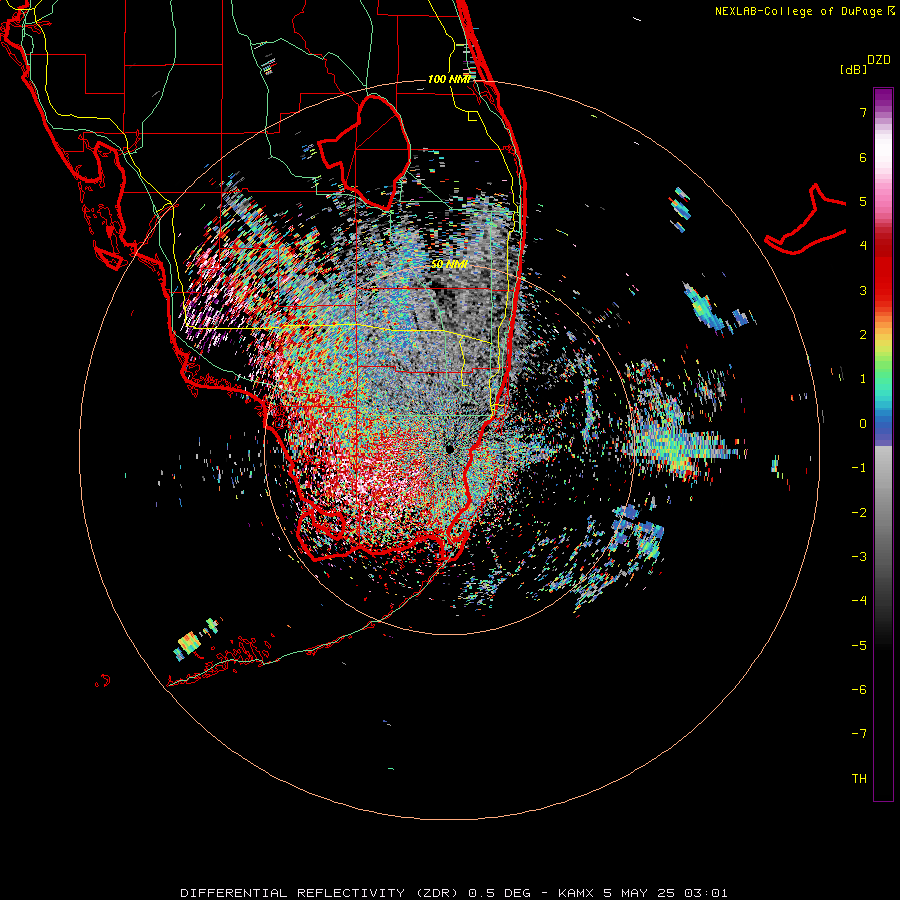The image size is (900, 900).
Task: Click the positive 1 scale value
Action: pyautogui.click(x=863, y=379)
